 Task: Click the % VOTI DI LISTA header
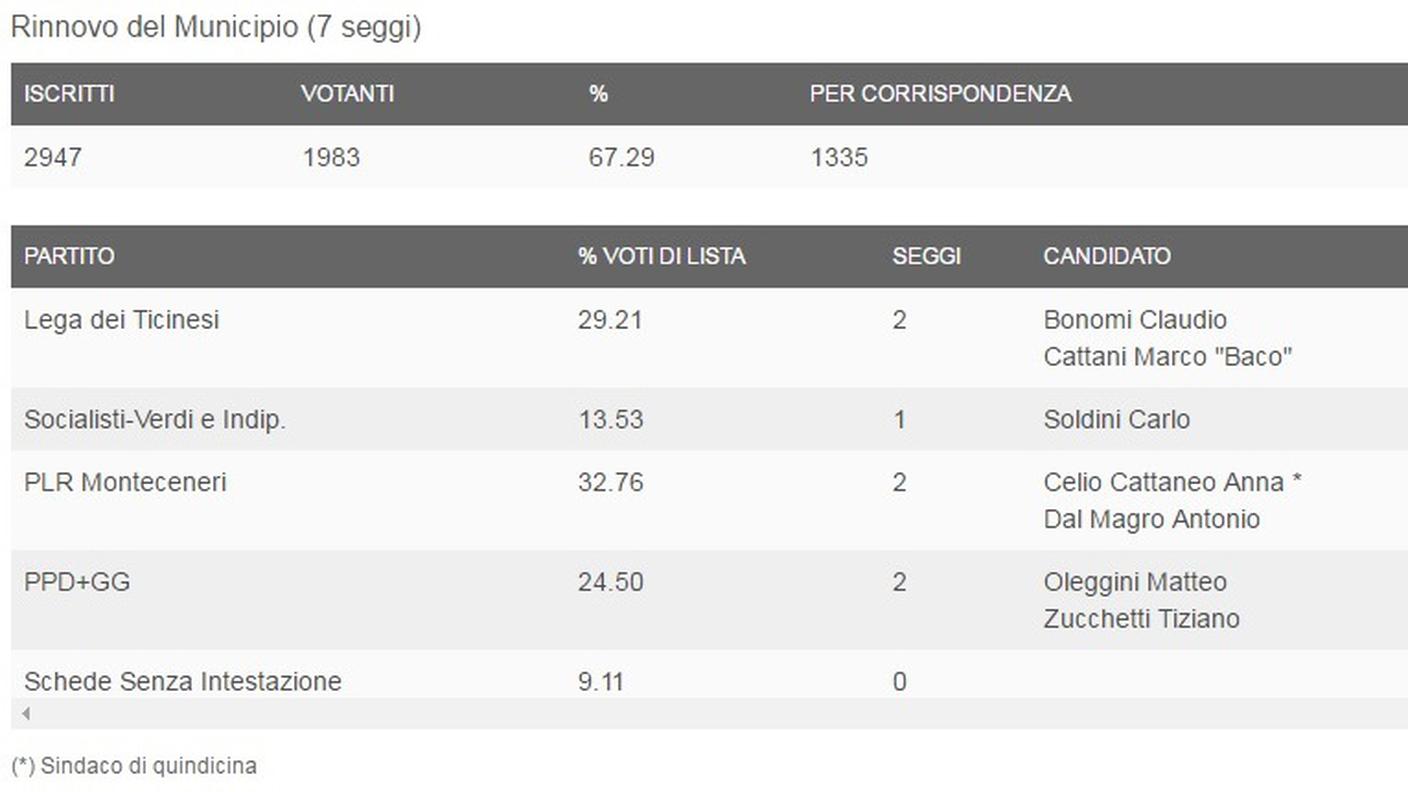[x=661, y=256]
